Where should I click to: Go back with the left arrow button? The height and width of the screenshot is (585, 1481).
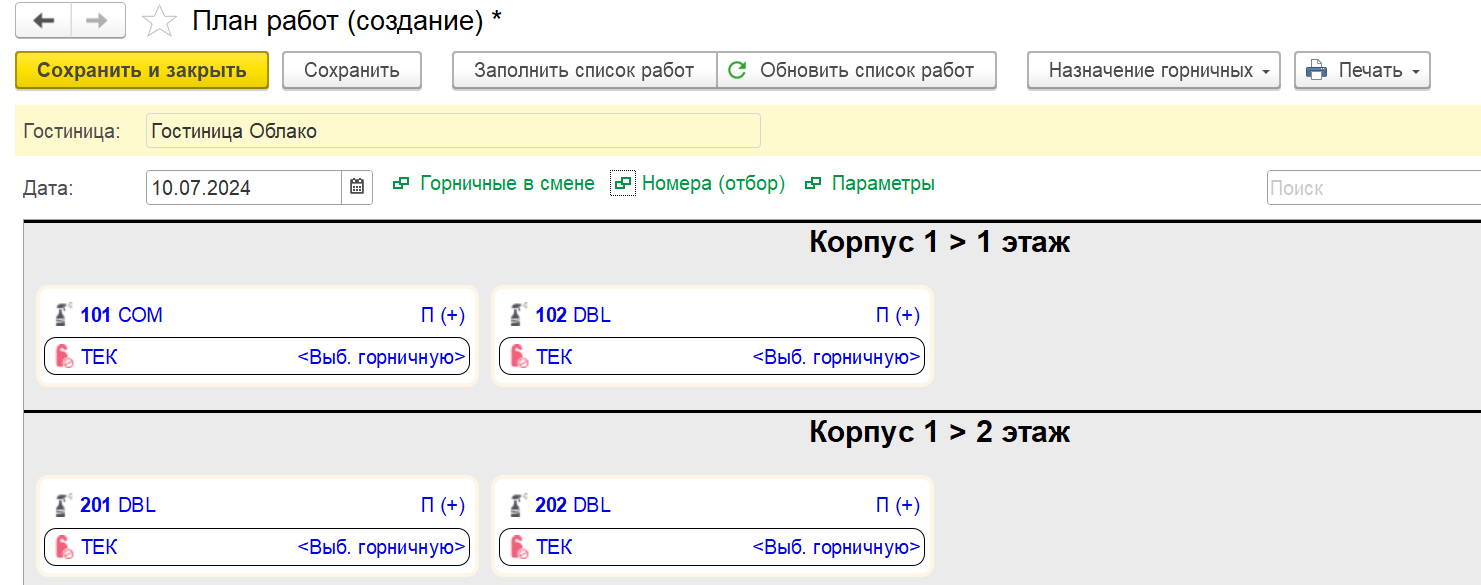click(44, 21)
